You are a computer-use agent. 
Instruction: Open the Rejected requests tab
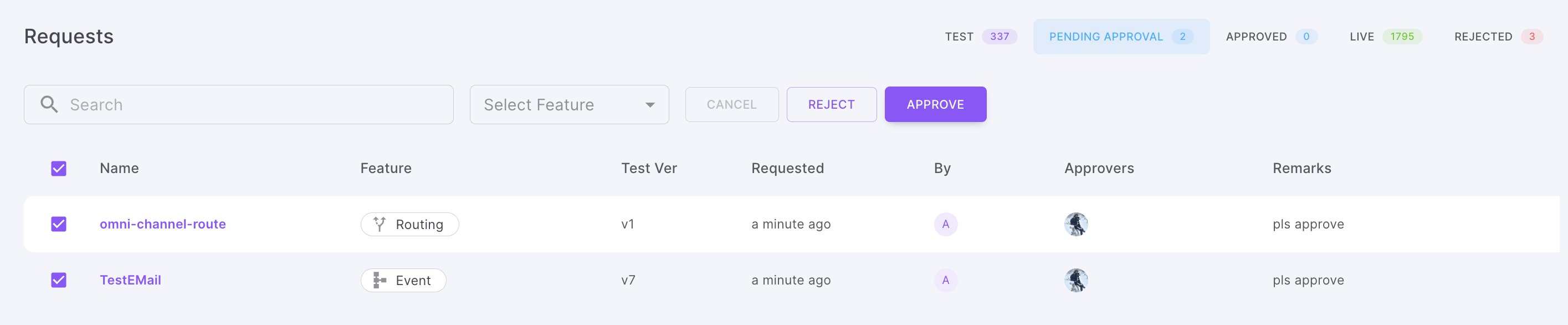(x=1498, y=37)
